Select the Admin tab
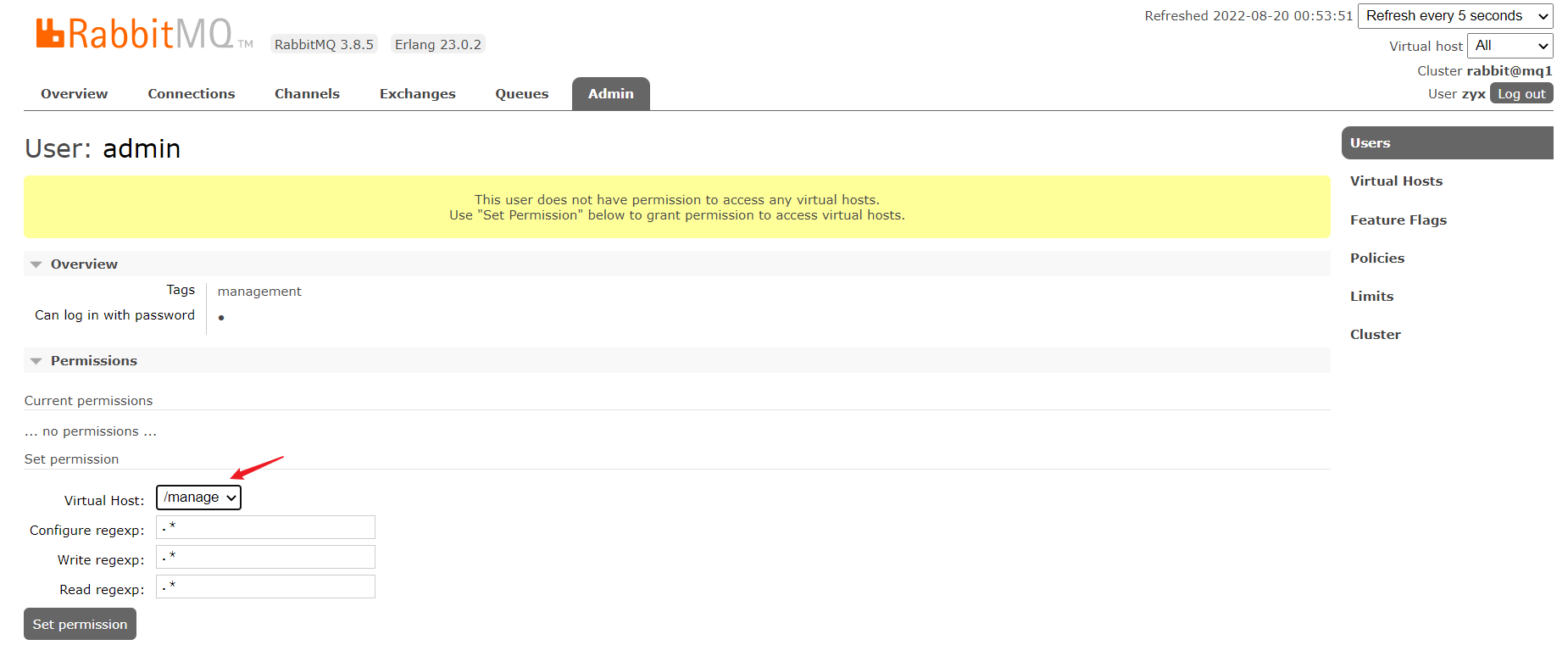Screen dimensions: 1568x645 click(611, 94)
